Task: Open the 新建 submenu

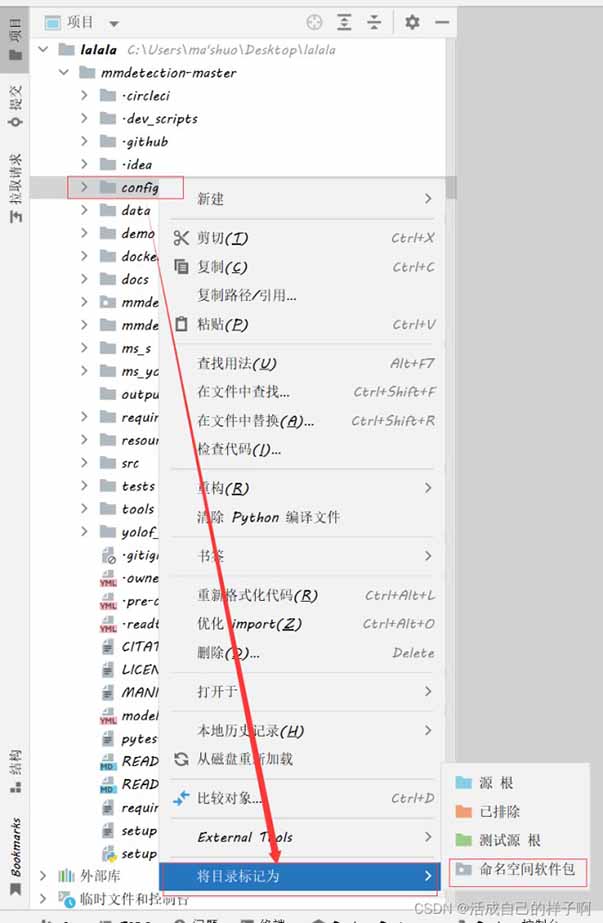Action: (303, 199)
